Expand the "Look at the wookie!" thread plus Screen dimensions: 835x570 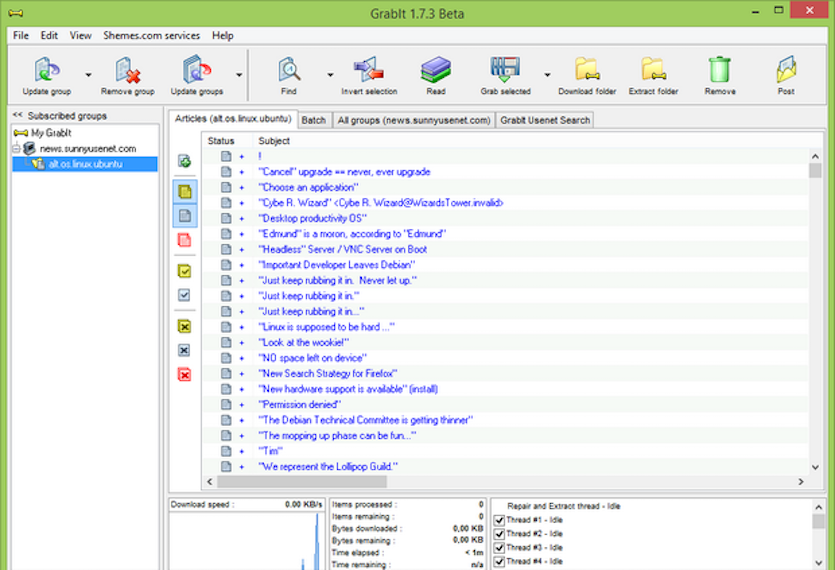pyautogui.click(x=242, y=343)
